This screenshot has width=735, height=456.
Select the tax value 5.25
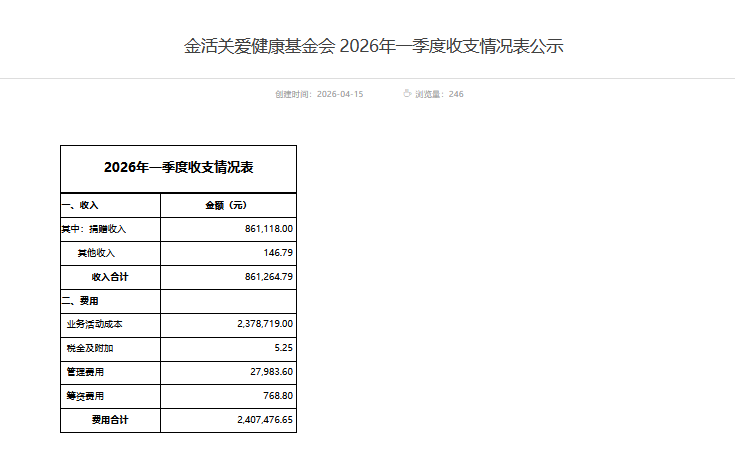click(x=284, y=348)
